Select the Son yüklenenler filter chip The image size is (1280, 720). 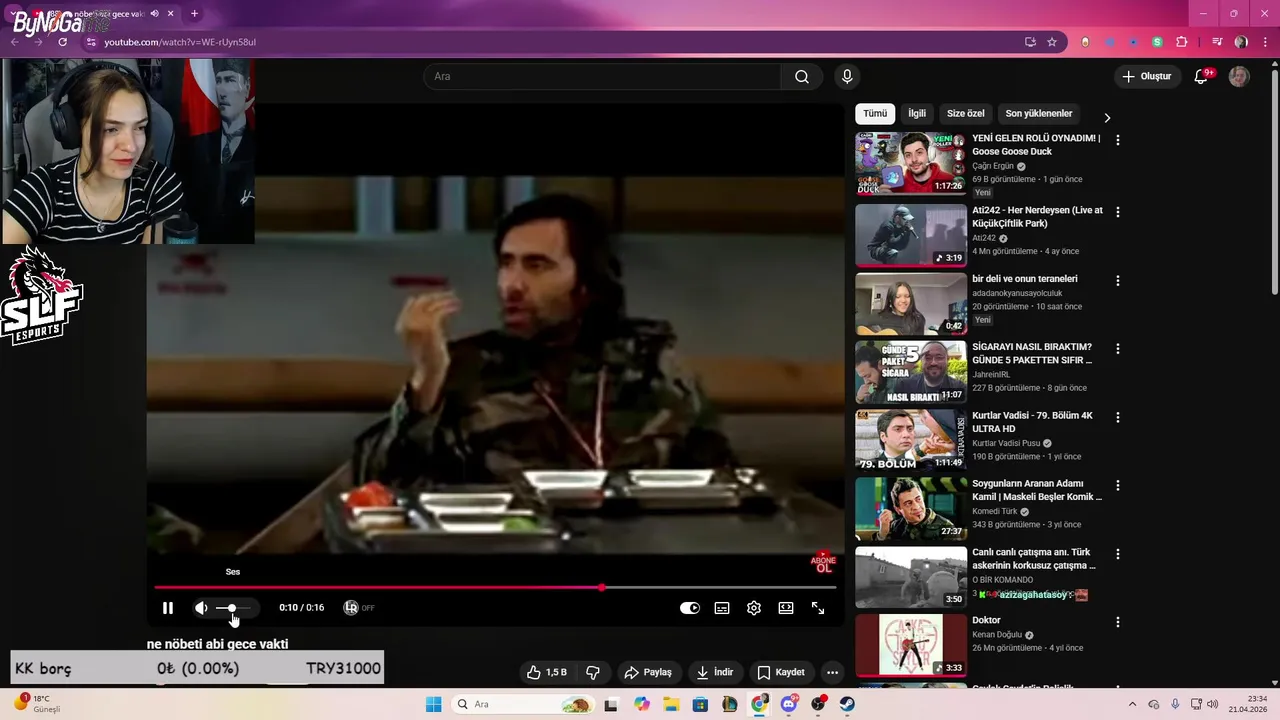point(1039,114)
